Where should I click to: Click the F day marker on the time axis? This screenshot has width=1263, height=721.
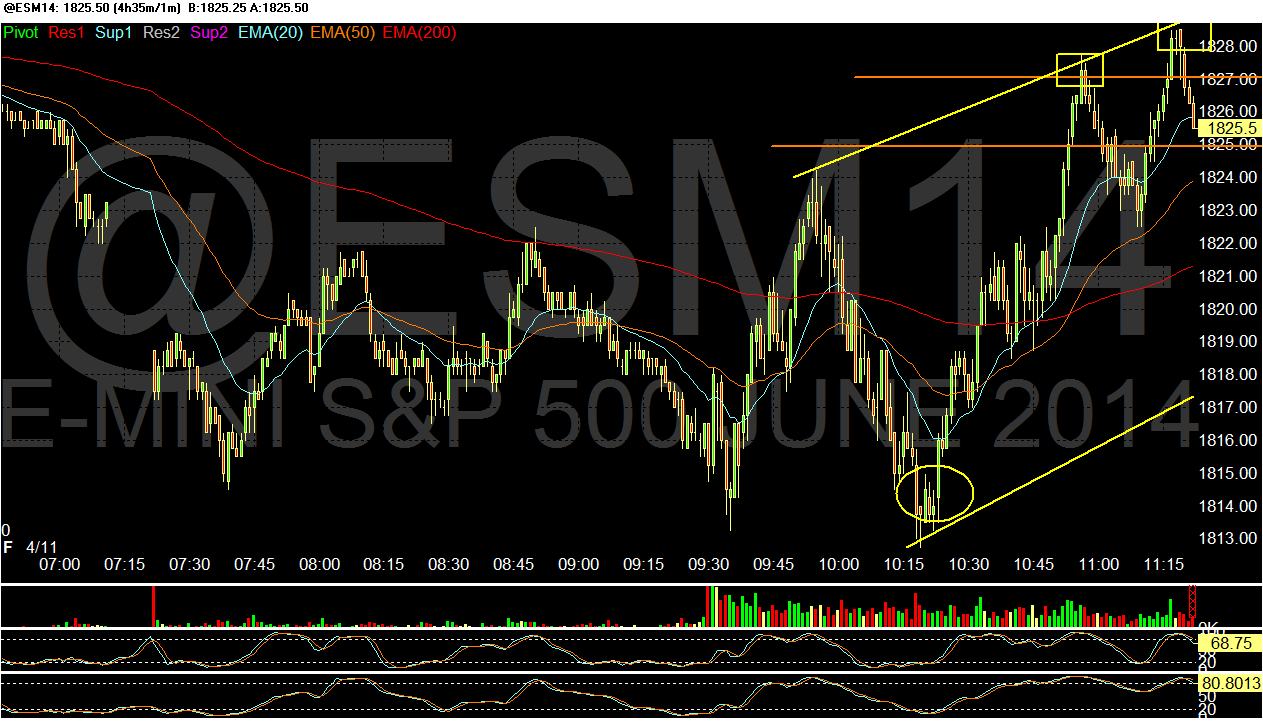[8, 548]
